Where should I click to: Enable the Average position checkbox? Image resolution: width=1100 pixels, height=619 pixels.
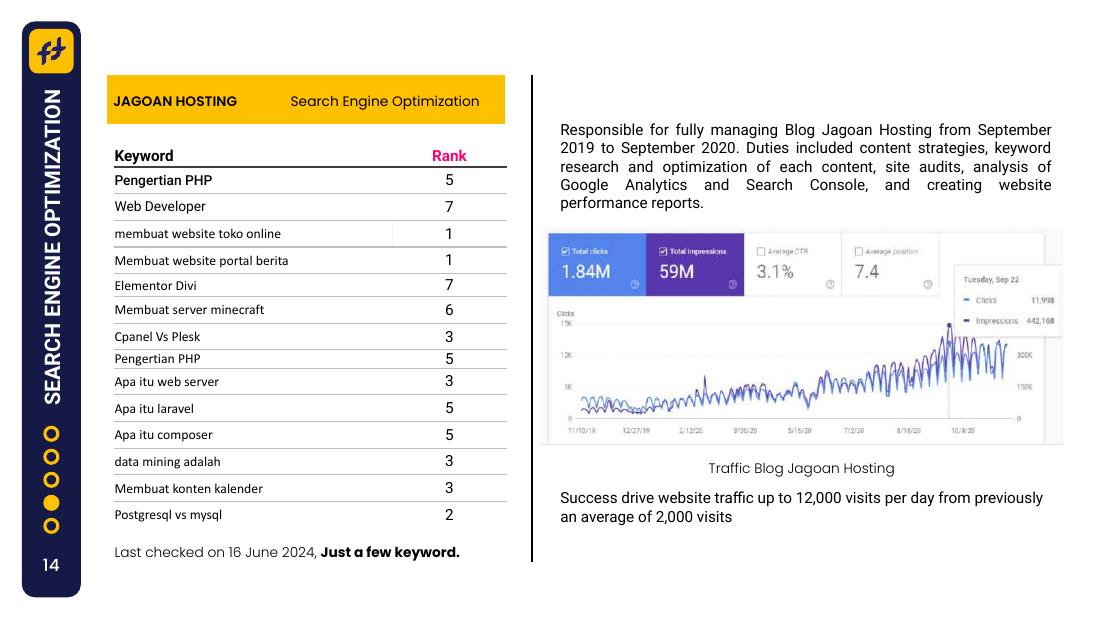[x=858, y=251]
